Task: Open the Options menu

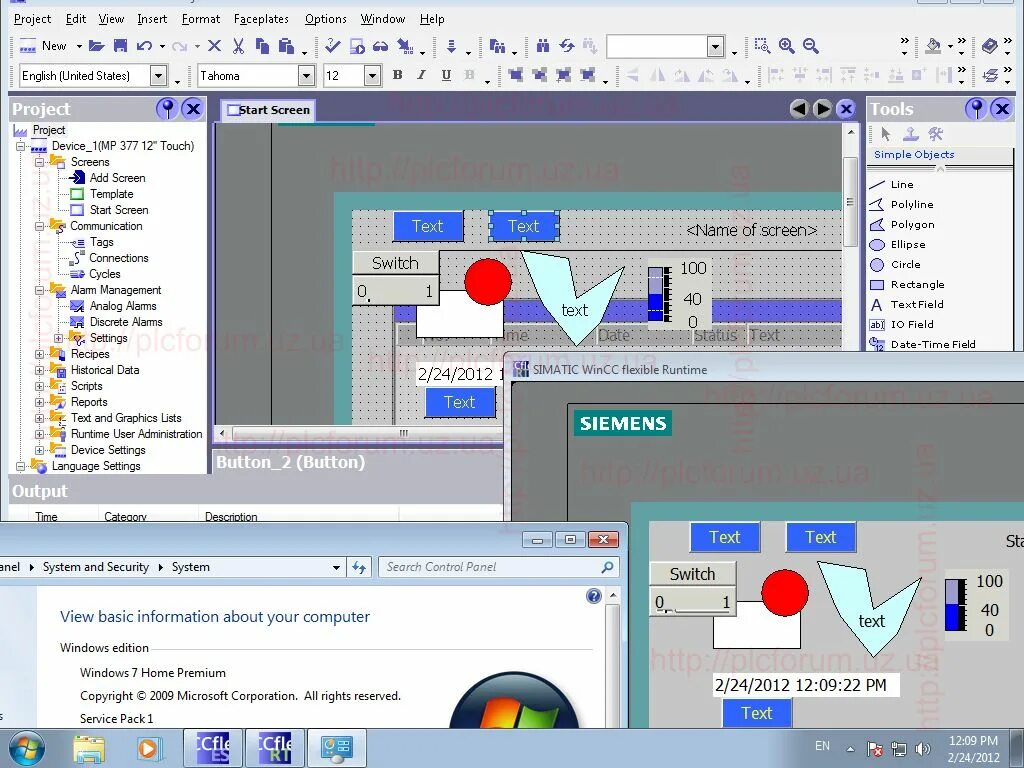Action: click(325, 19)
